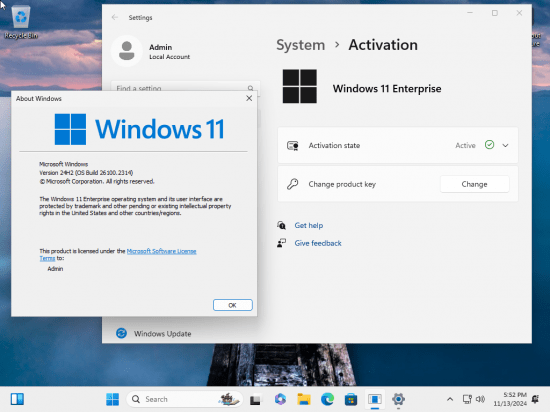Open the Give feedback link

click(x=318, y=243)
